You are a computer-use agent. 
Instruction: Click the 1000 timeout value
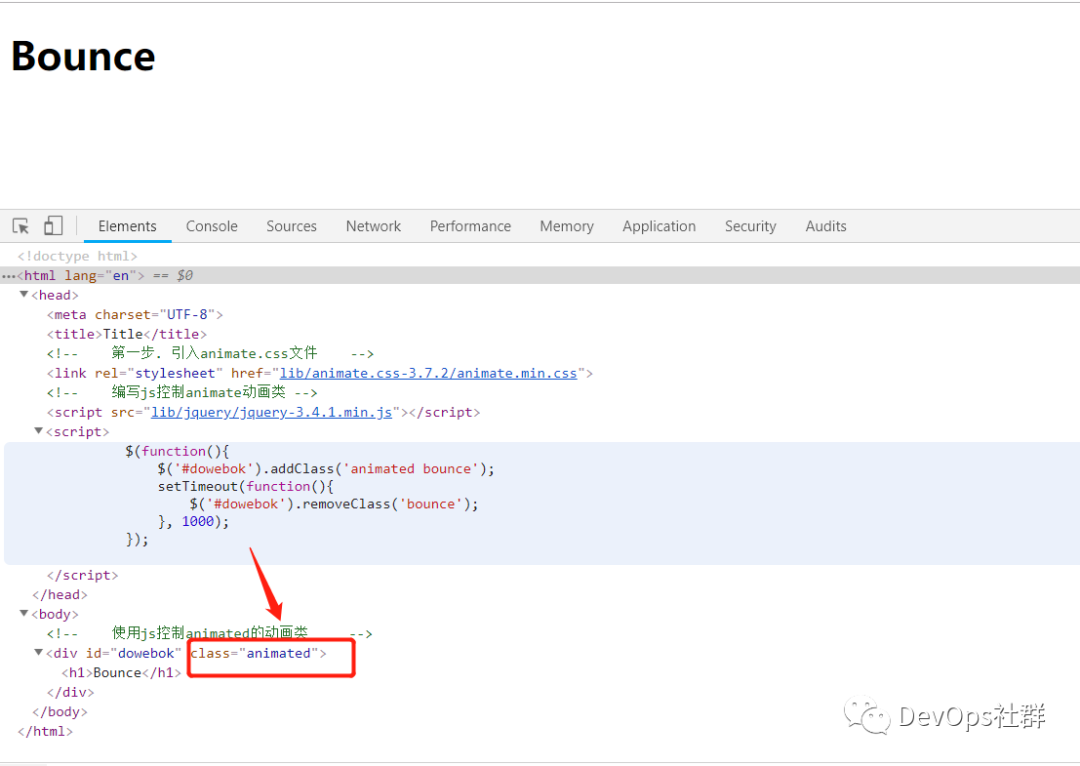pos(198,521)
